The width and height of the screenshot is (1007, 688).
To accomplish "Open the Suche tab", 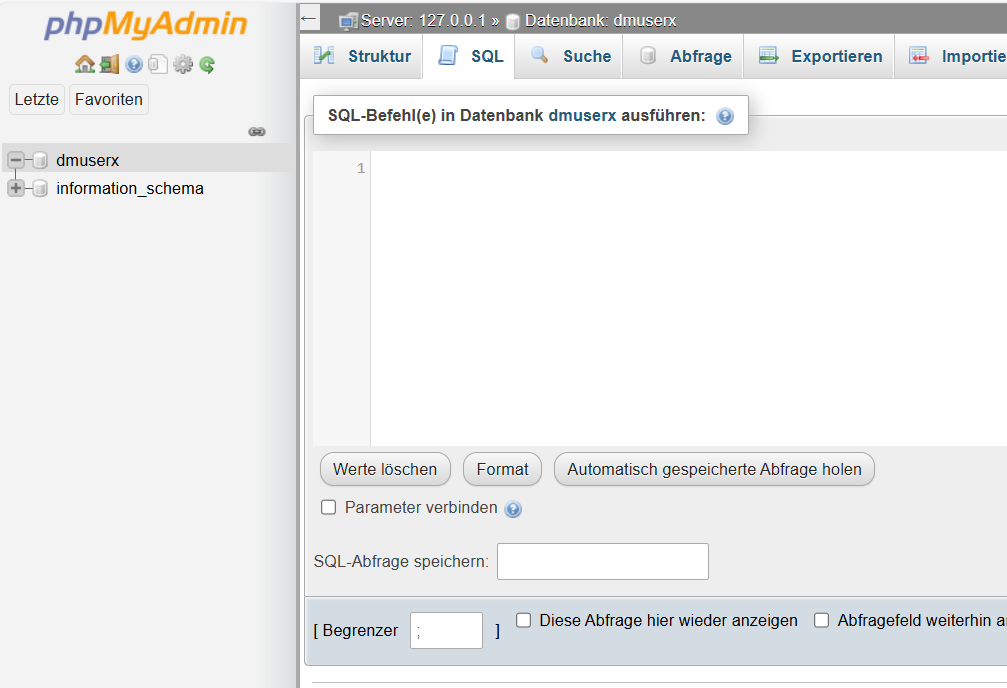I will click(569, 56).
